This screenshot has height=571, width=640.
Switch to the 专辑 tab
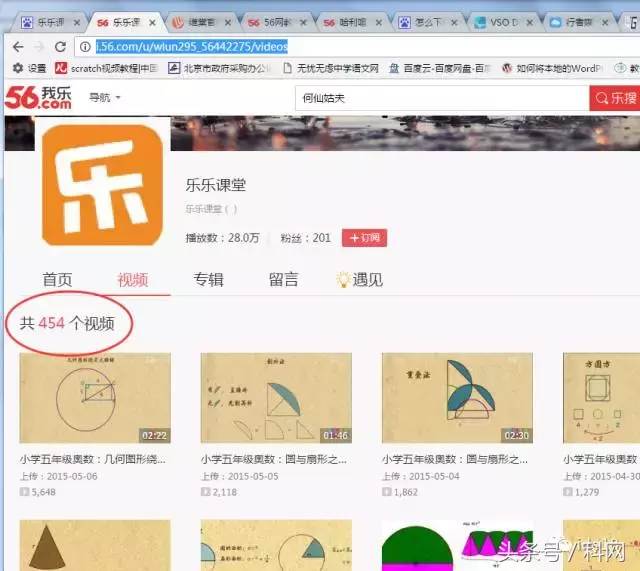[208, 280]
